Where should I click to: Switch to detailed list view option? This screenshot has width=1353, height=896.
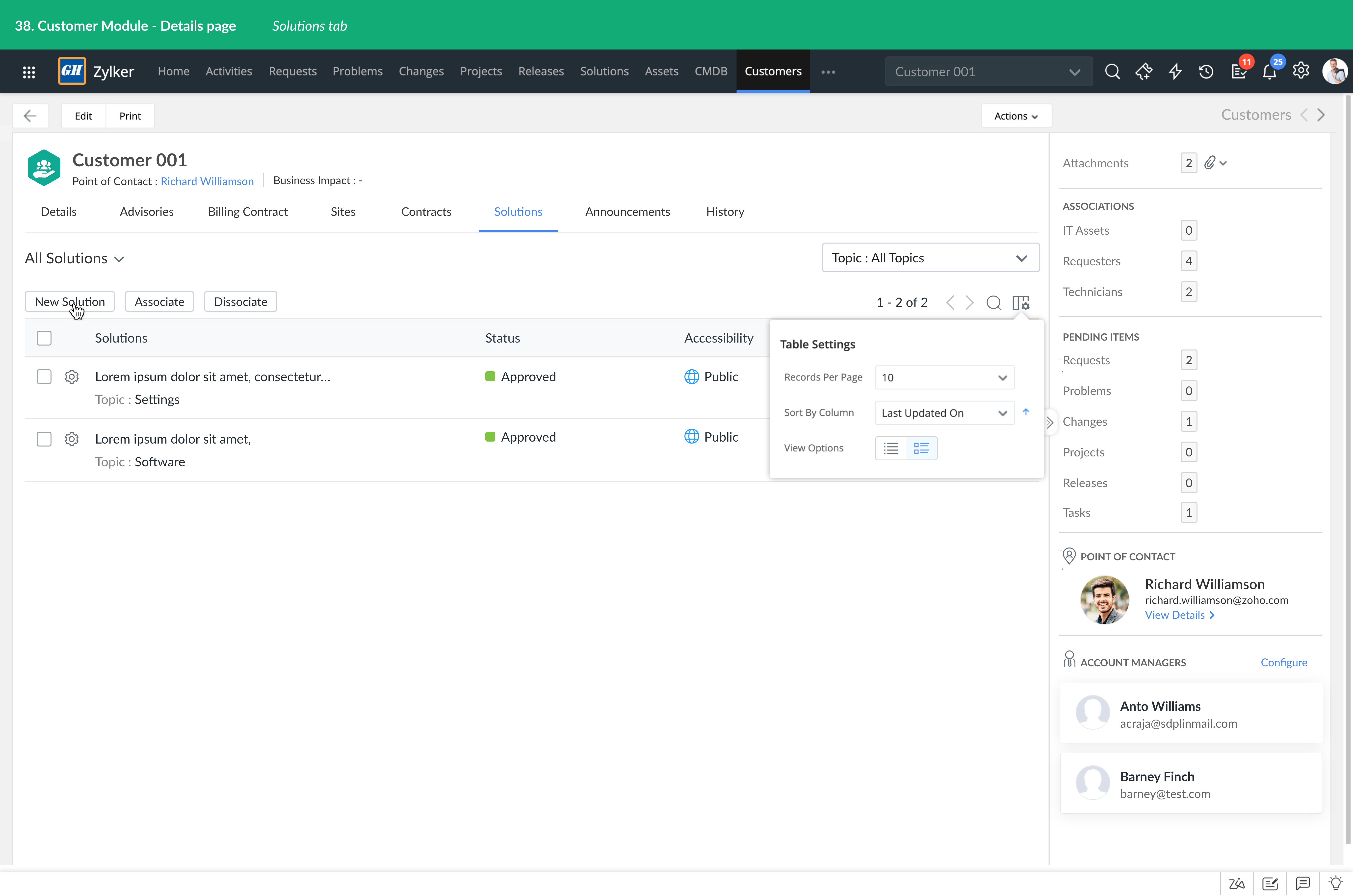pos(921,448)
